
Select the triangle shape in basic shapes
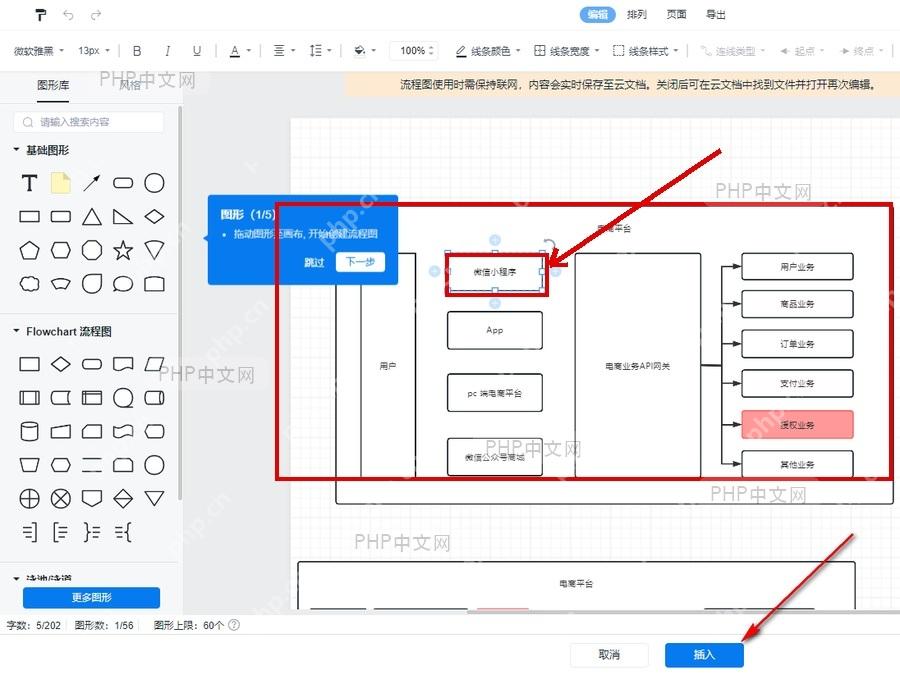click(92, 216)
